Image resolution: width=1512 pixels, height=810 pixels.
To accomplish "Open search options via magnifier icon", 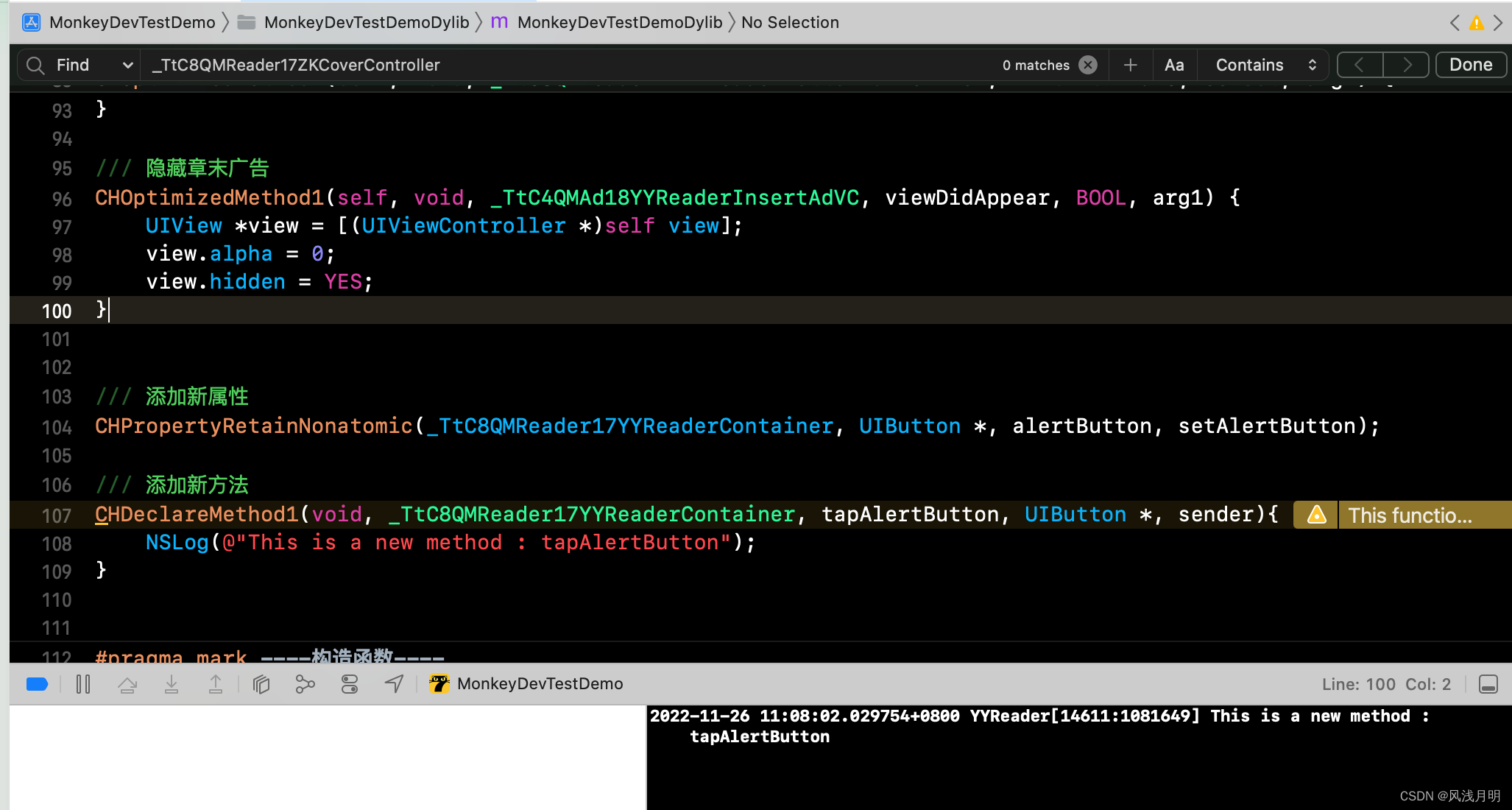I will click(35, 65).
